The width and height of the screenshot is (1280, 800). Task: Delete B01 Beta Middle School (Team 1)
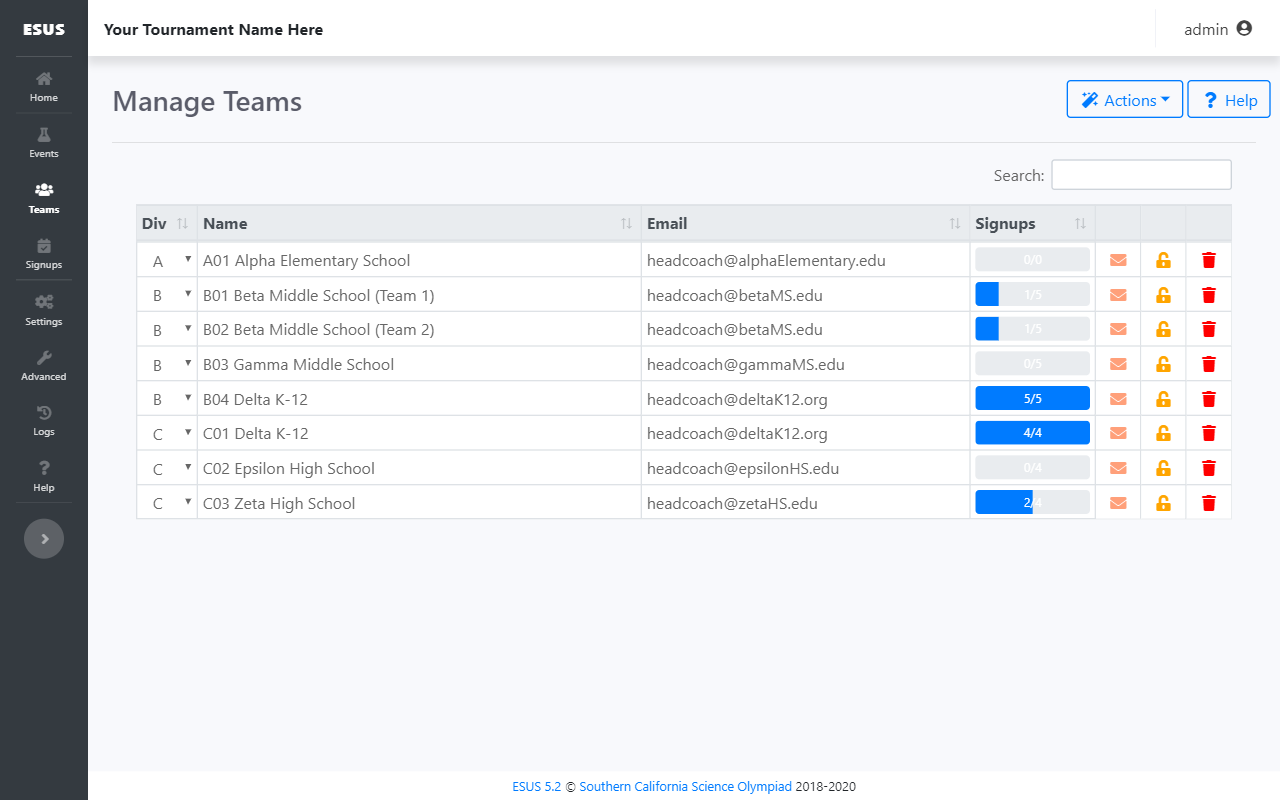click(x=1209, y=295)
